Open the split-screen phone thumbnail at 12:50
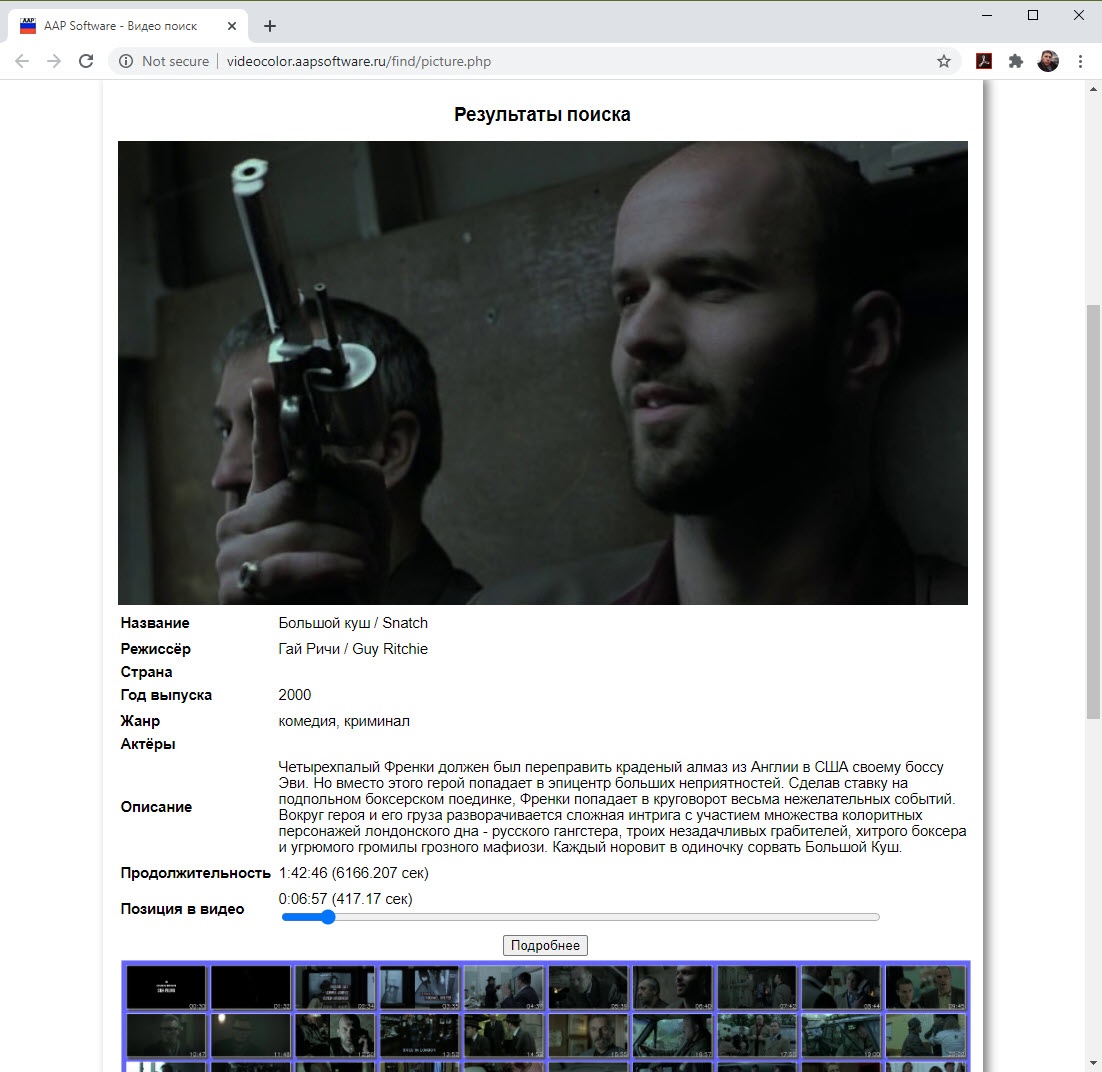The height and width of the screenshot is (1072, 1102). (x=335, y=1035)
